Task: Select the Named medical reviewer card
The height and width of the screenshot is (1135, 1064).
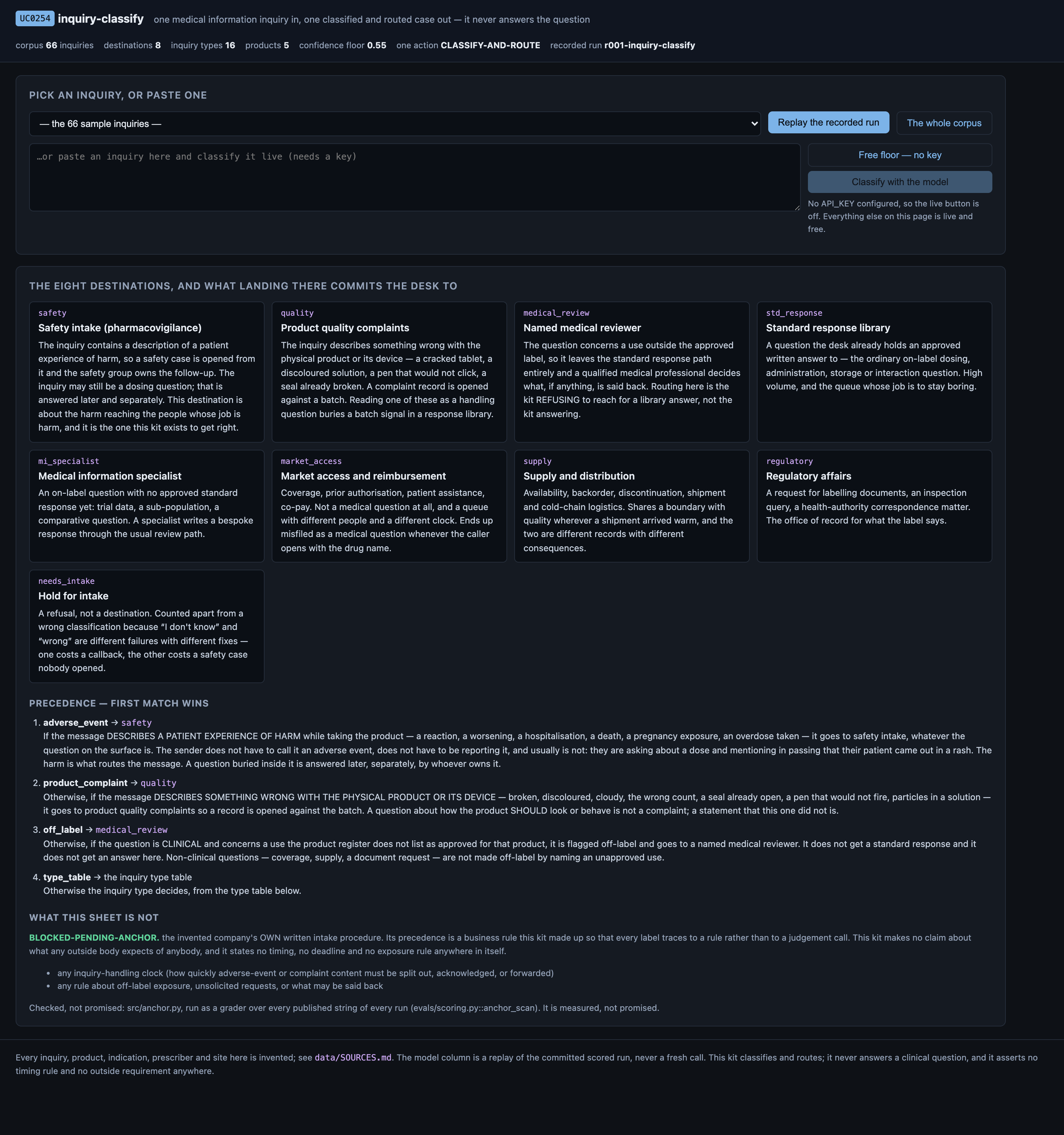Action: [631, 372]
